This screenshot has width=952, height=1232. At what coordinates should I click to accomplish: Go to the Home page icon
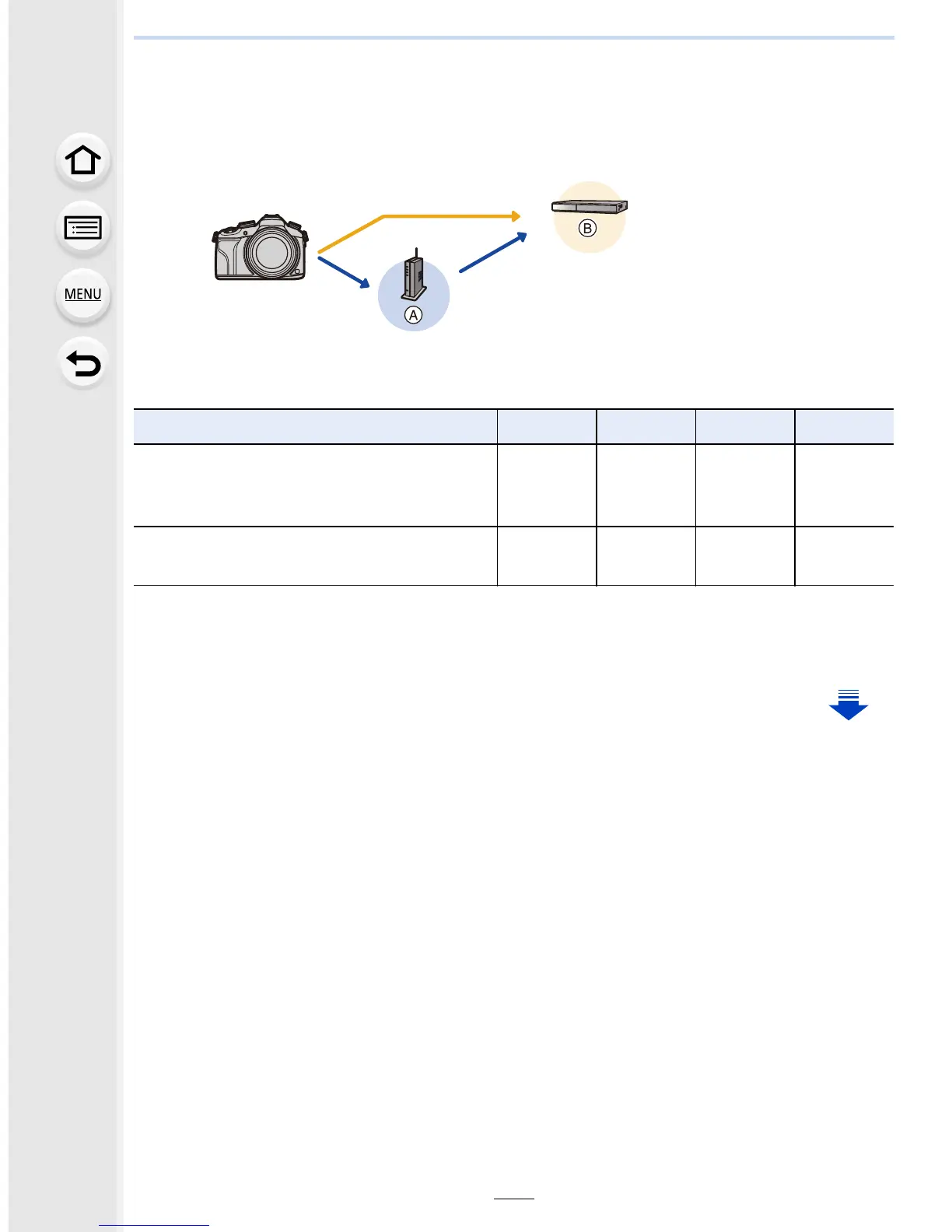[82, 161]
